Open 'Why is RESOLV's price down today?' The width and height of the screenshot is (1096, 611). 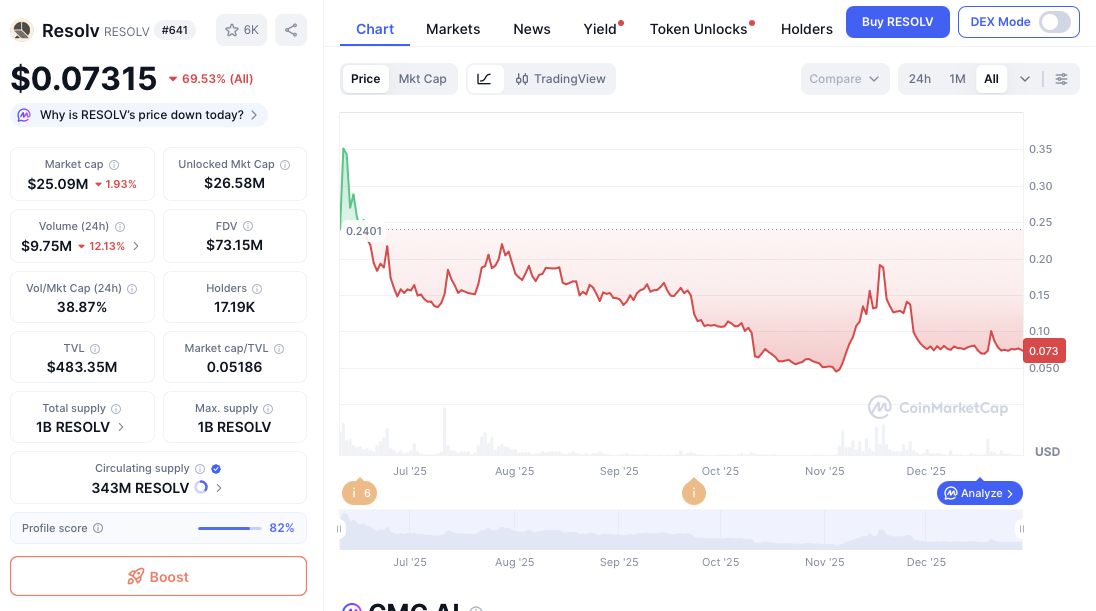(x=140, y=115)
